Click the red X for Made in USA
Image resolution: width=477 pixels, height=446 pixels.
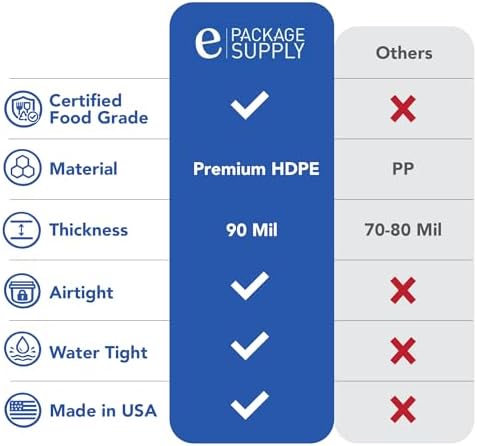[403, 409]
